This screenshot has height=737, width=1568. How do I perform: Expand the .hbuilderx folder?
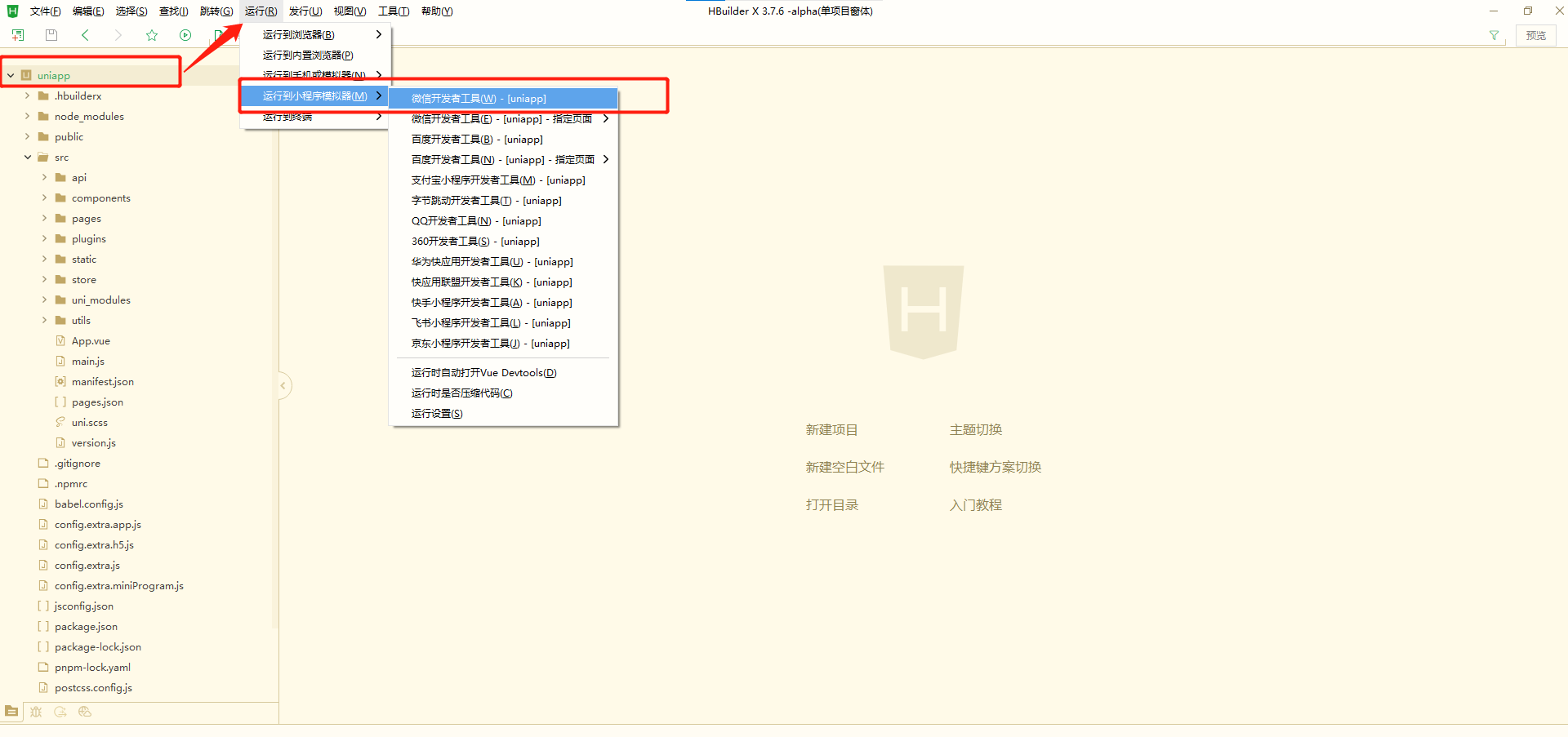(28, 96)
